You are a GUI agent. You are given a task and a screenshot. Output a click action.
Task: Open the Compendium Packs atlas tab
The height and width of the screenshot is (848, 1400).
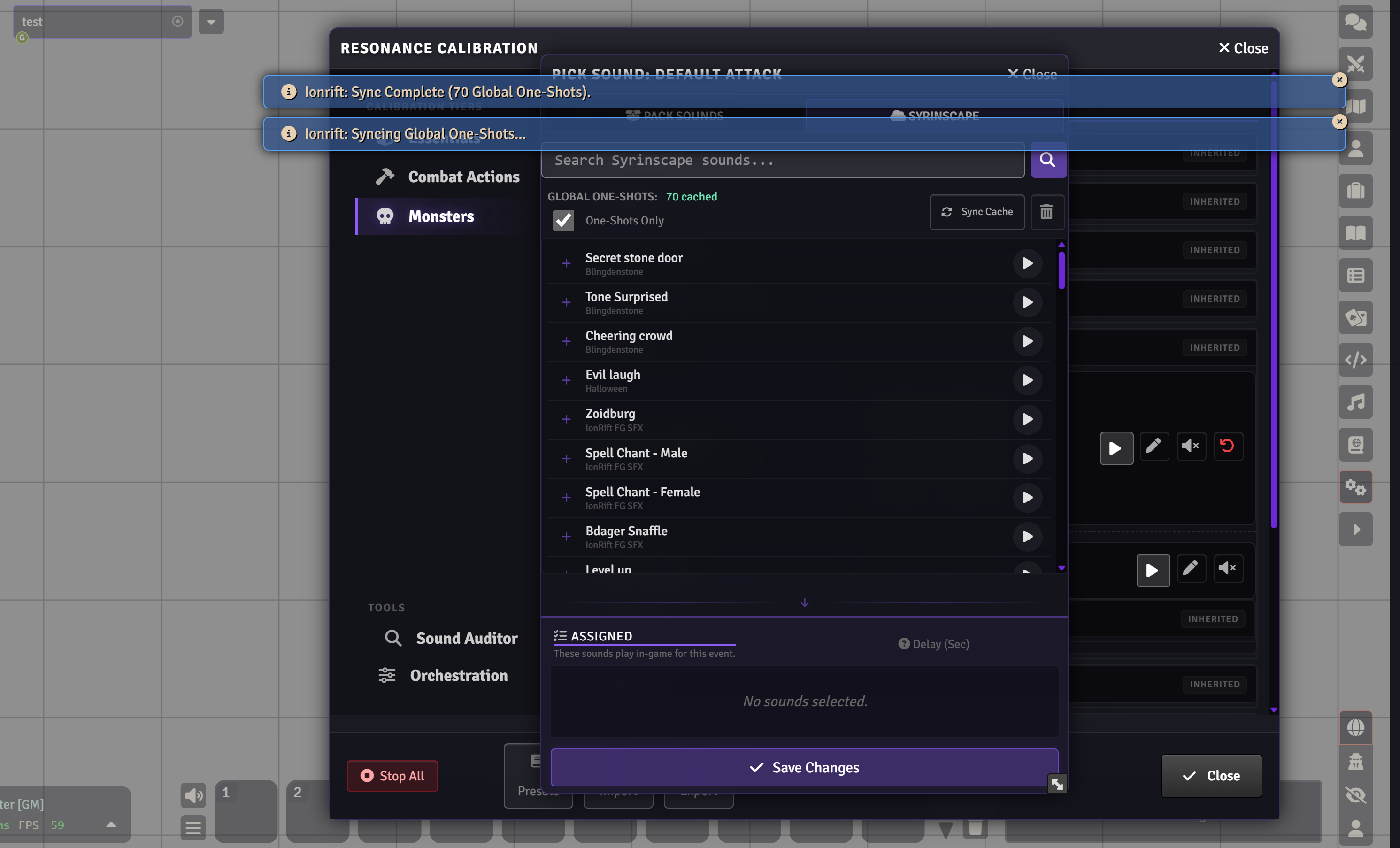1355,445
